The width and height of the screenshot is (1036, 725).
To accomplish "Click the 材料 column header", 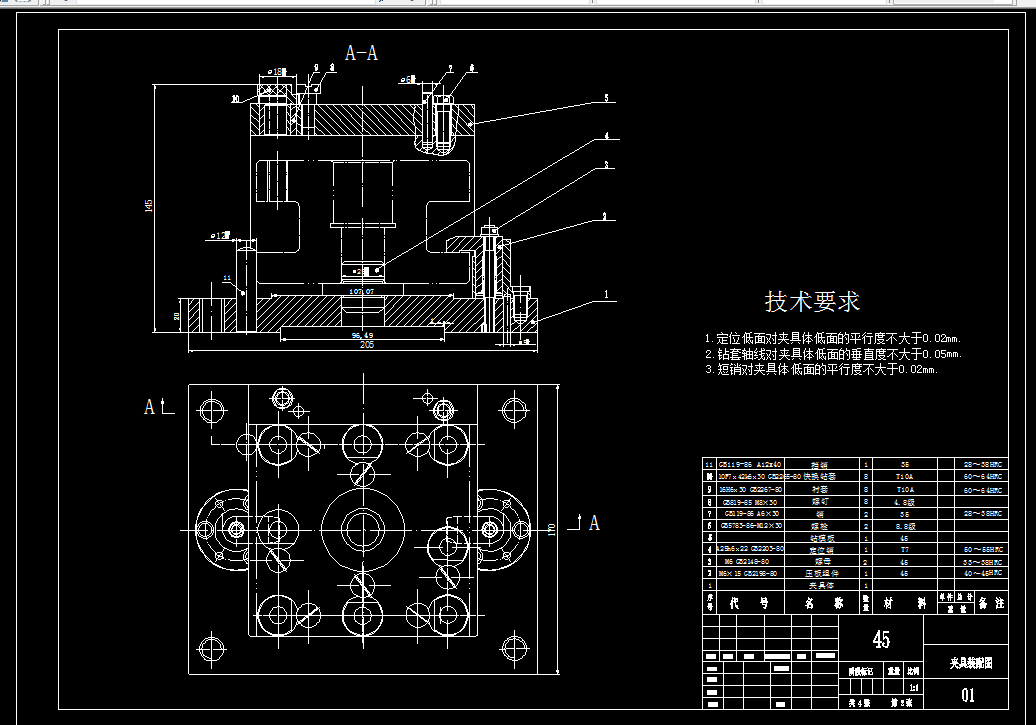I will click(905, 603).
